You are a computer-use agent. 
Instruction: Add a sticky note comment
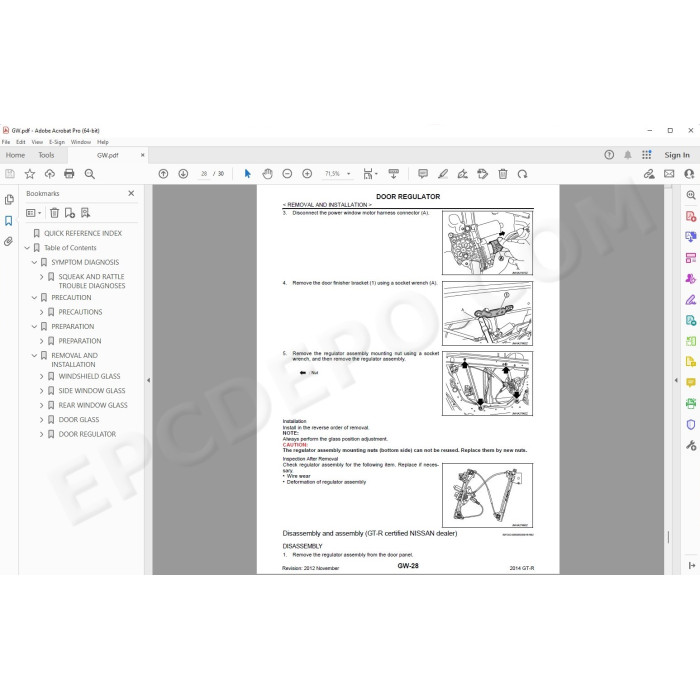[x=423, y=174]
